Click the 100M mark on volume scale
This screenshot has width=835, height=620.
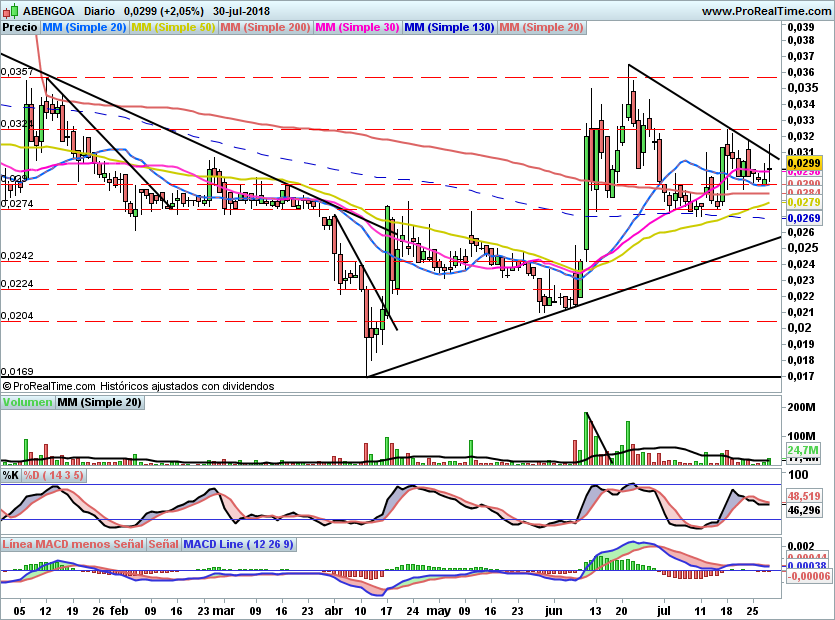click(801, 436)
